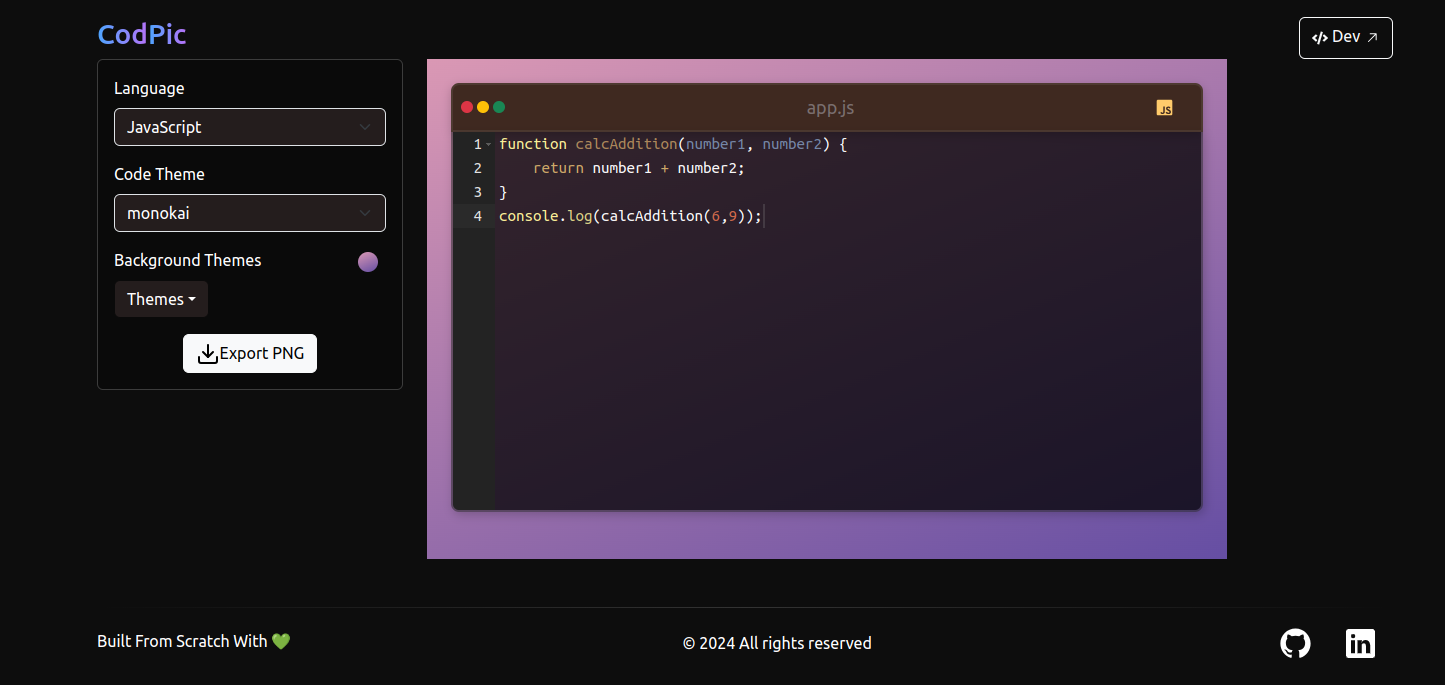Click the app.js file name field

pyautogui.click(x=830, y=108)
